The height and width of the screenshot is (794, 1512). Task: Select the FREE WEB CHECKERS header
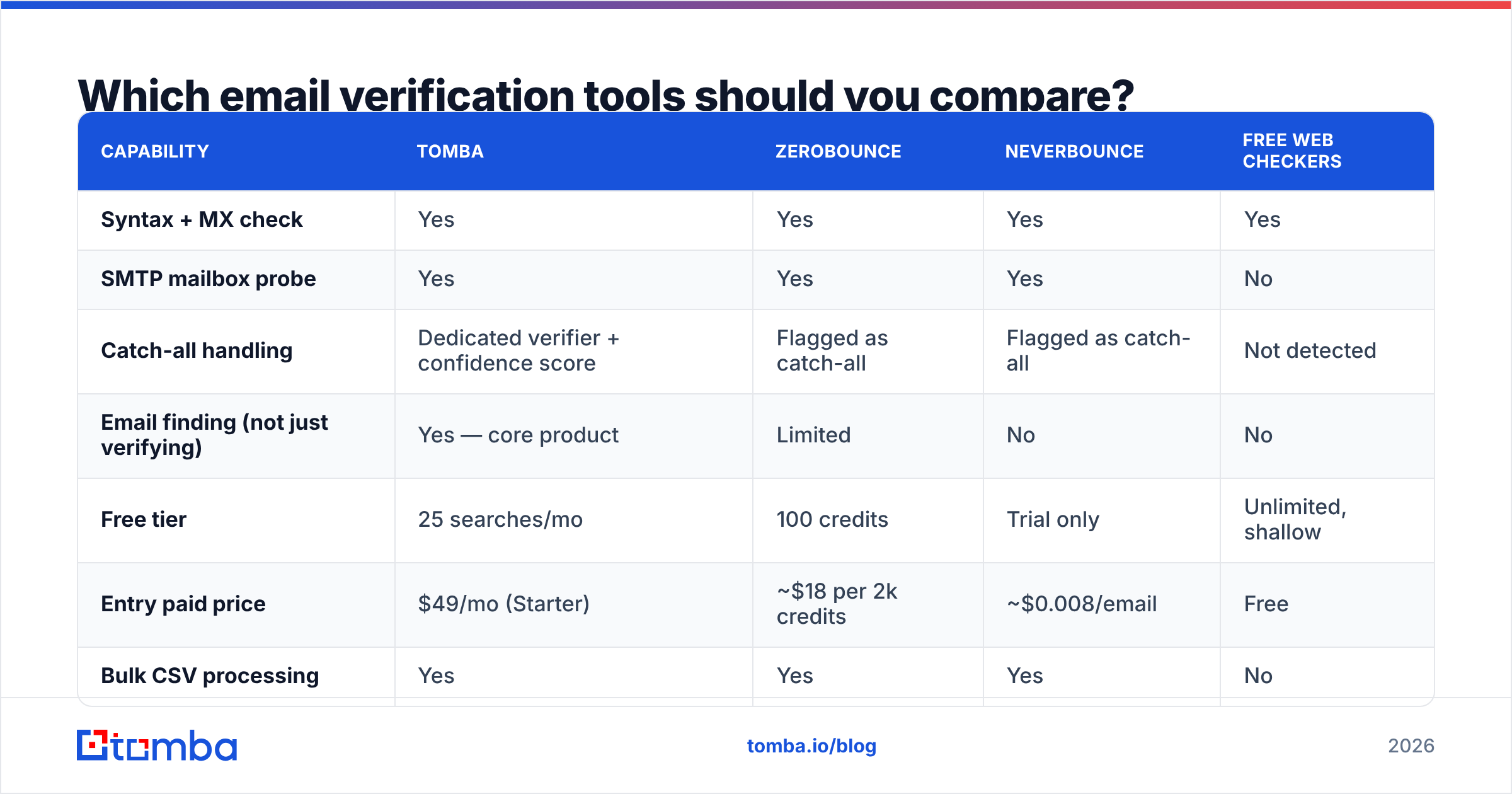pyautogui.click(x=1292, y=151)
